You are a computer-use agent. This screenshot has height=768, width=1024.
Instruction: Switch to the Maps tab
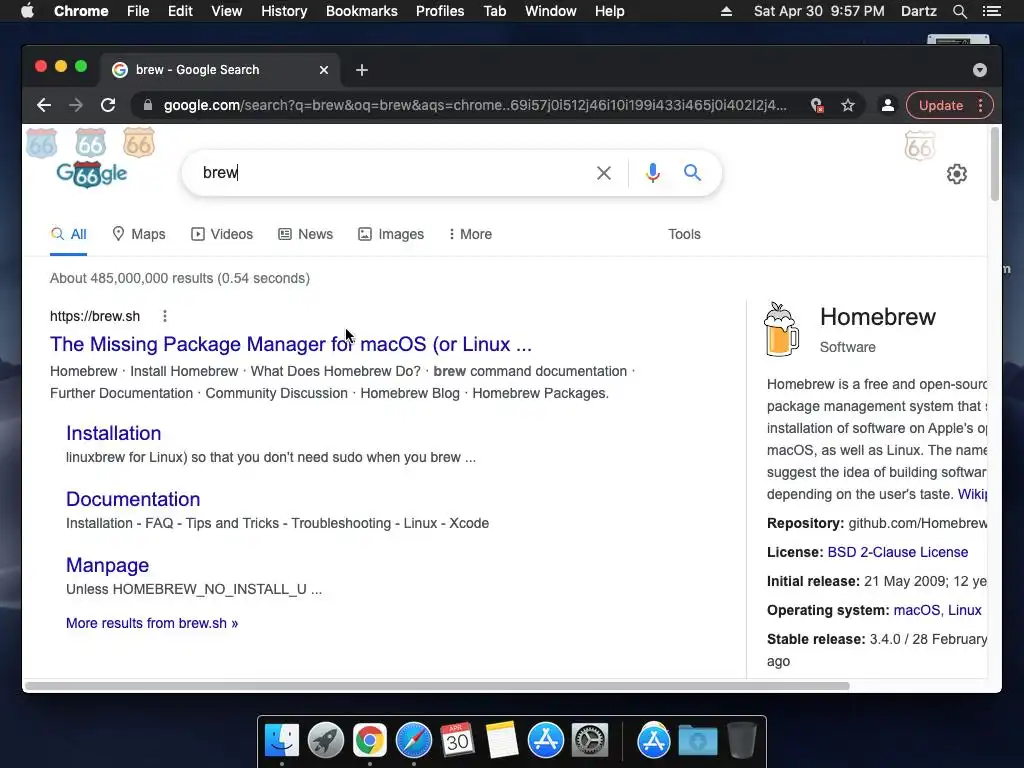[x=138, y=234]
